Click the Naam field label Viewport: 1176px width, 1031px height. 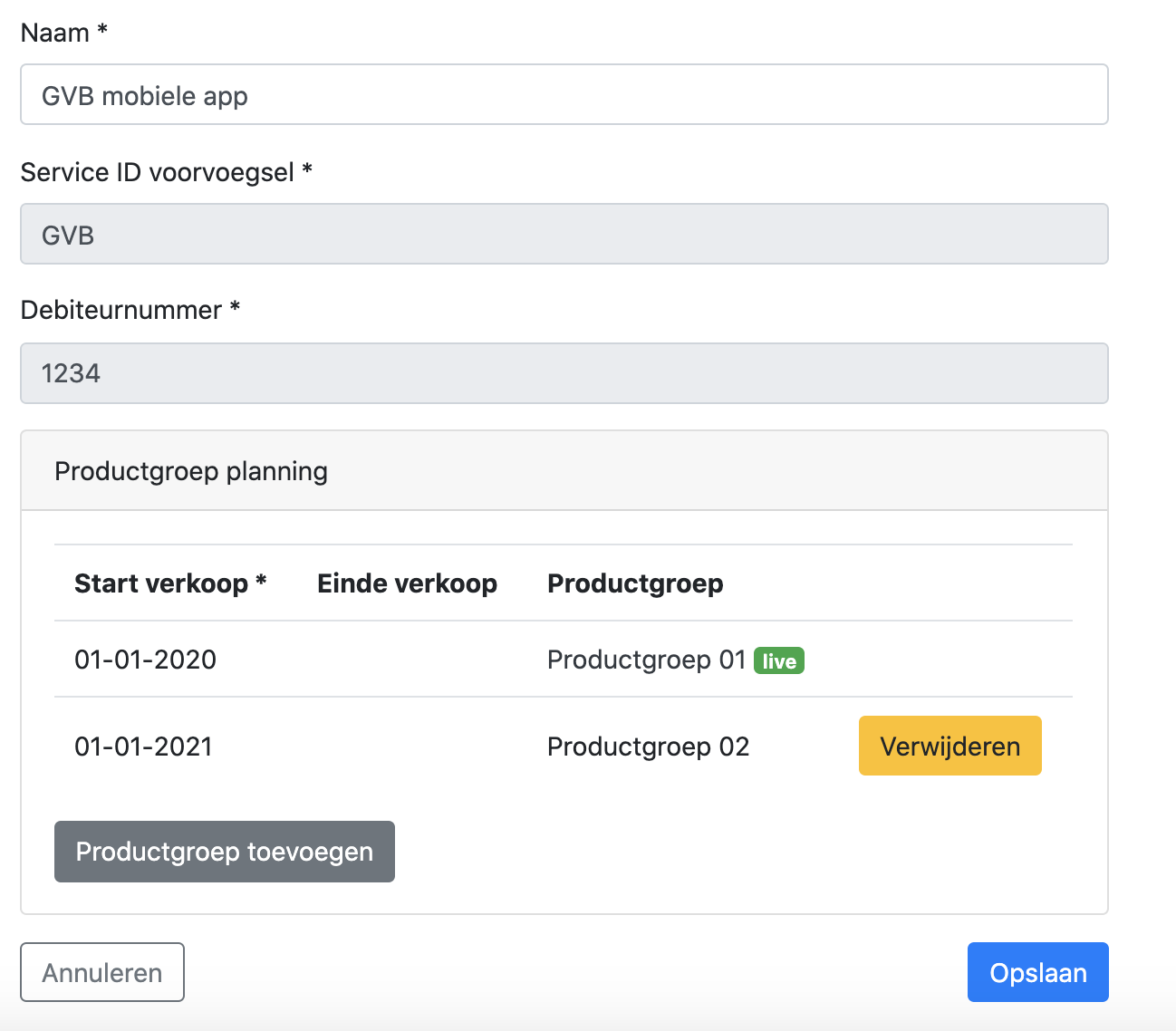64,33
